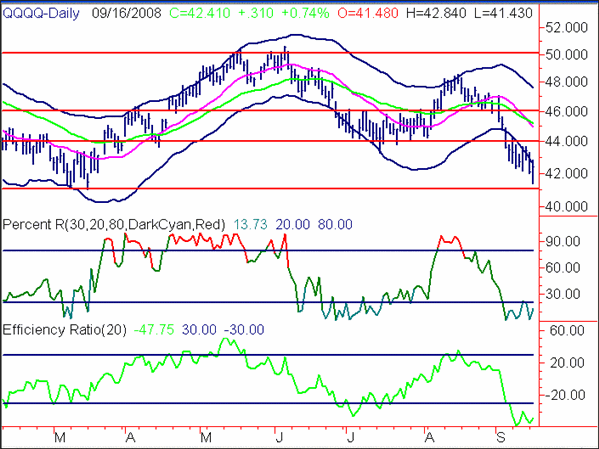599x449 pixels.
Task: Click the Percent R indicator label
Action: click(114, 224)
